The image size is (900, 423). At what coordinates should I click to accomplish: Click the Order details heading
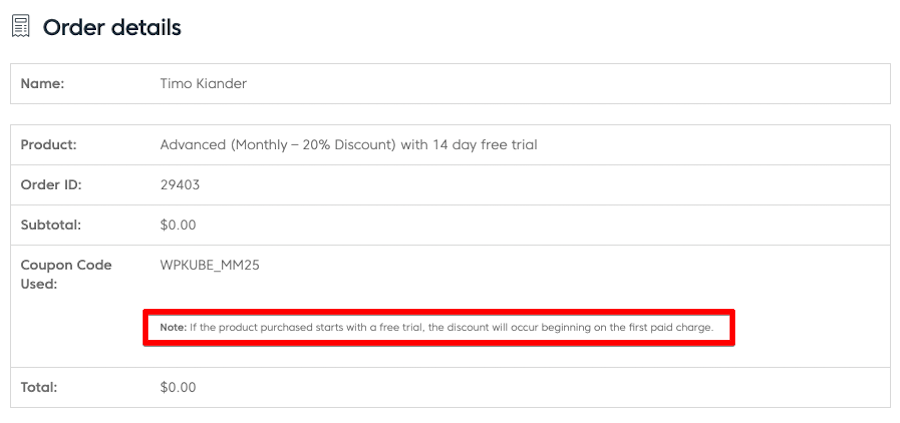[x=112, y=27]
